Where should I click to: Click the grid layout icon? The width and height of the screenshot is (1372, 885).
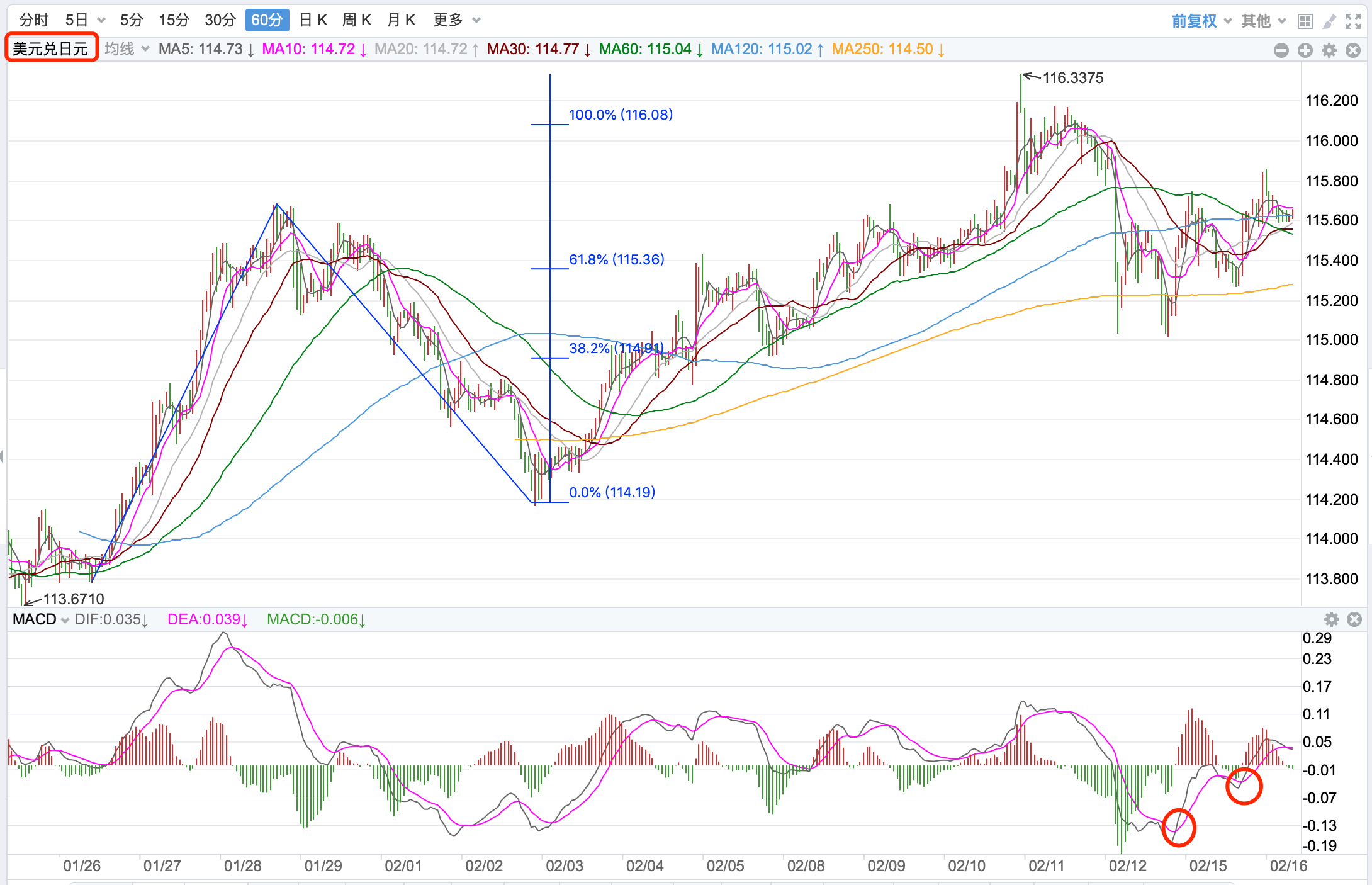[x=1305, y=22]
